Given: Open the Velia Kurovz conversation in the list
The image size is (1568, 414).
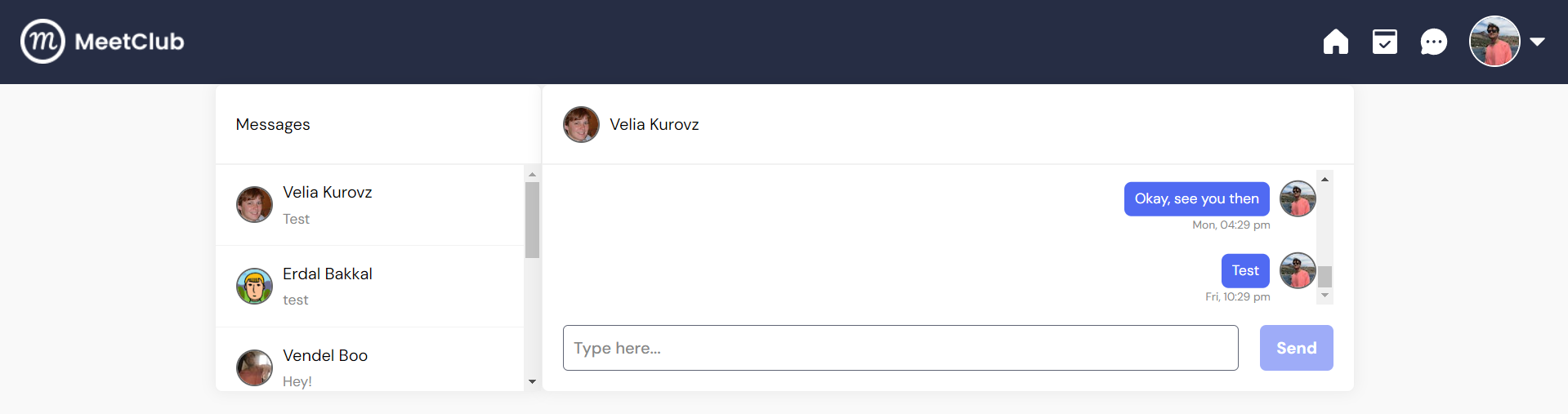Looking at the screenshot, I should 369,205.
